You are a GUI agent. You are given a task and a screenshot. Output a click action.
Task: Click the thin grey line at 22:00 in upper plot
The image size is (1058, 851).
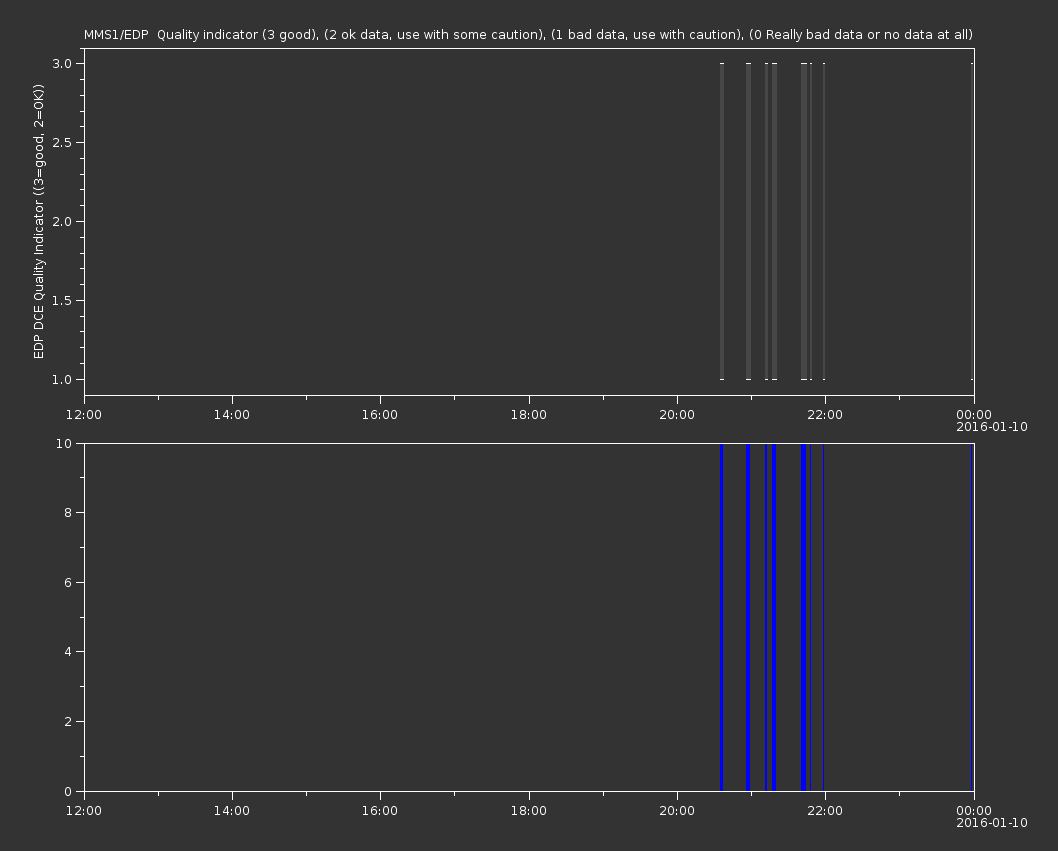pyautogui.click(x=824, y=221)
